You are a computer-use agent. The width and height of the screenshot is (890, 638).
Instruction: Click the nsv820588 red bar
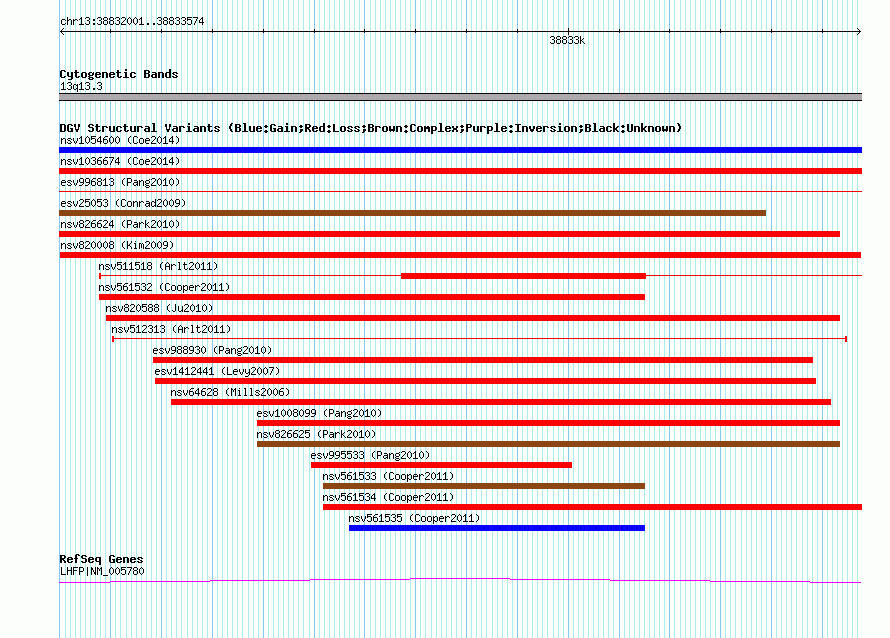pos(473,318)
